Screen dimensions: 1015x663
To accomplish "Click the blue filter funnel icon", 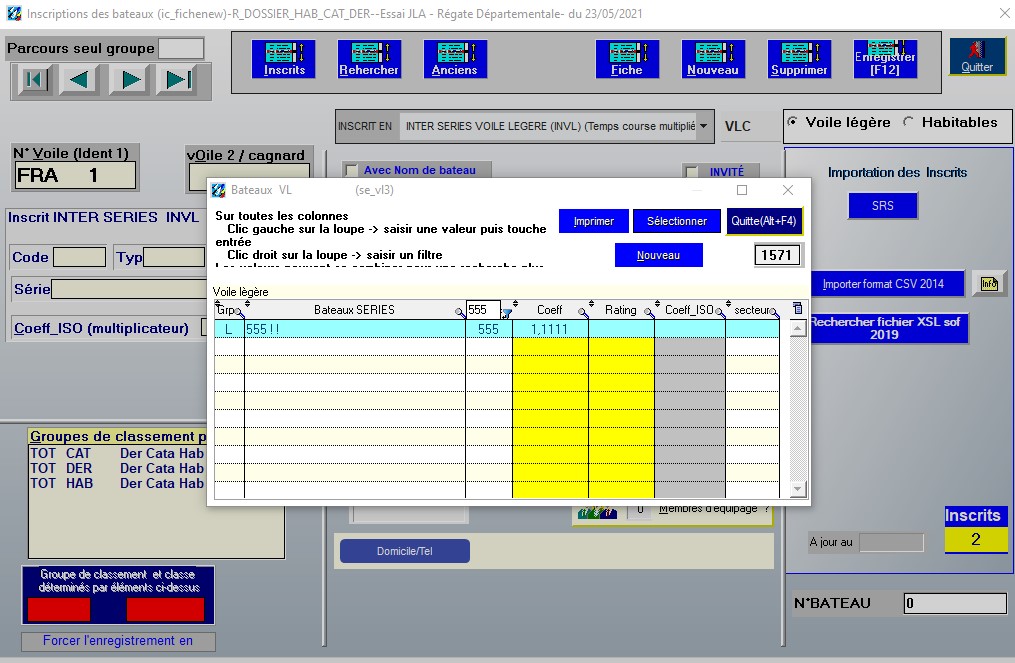I will [x=507, y=313].
